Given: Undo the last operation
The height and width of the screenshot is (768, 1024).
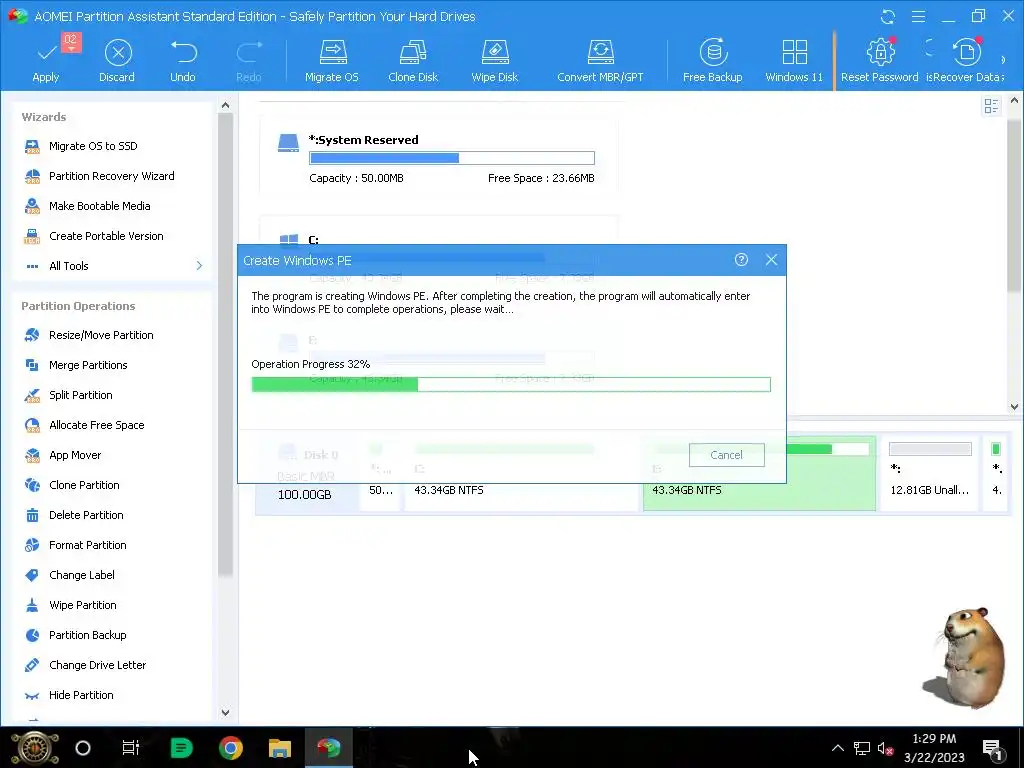Looking at the screenshot, I should point(183,61).
